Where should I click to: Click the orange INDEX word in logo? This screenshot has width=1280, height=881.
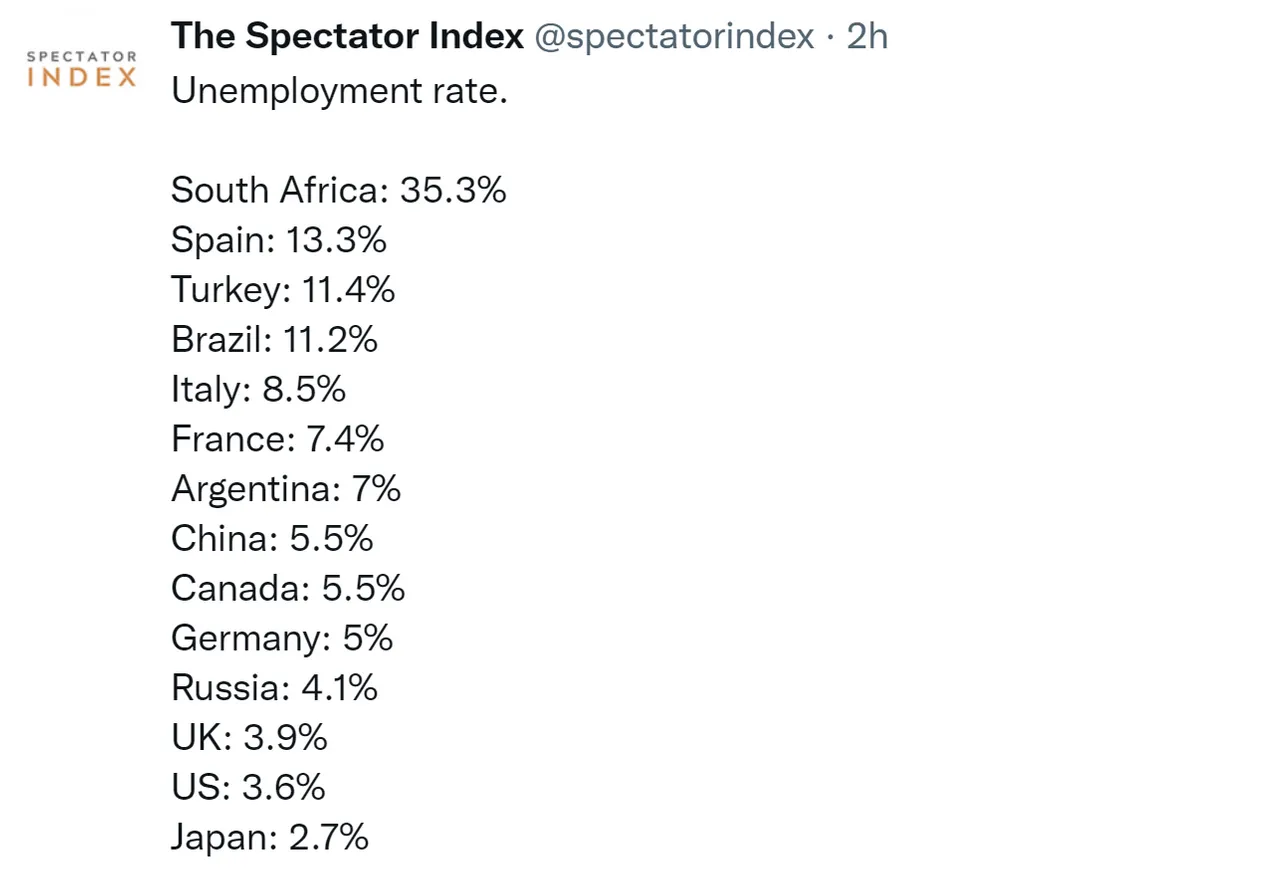(82, 78)
